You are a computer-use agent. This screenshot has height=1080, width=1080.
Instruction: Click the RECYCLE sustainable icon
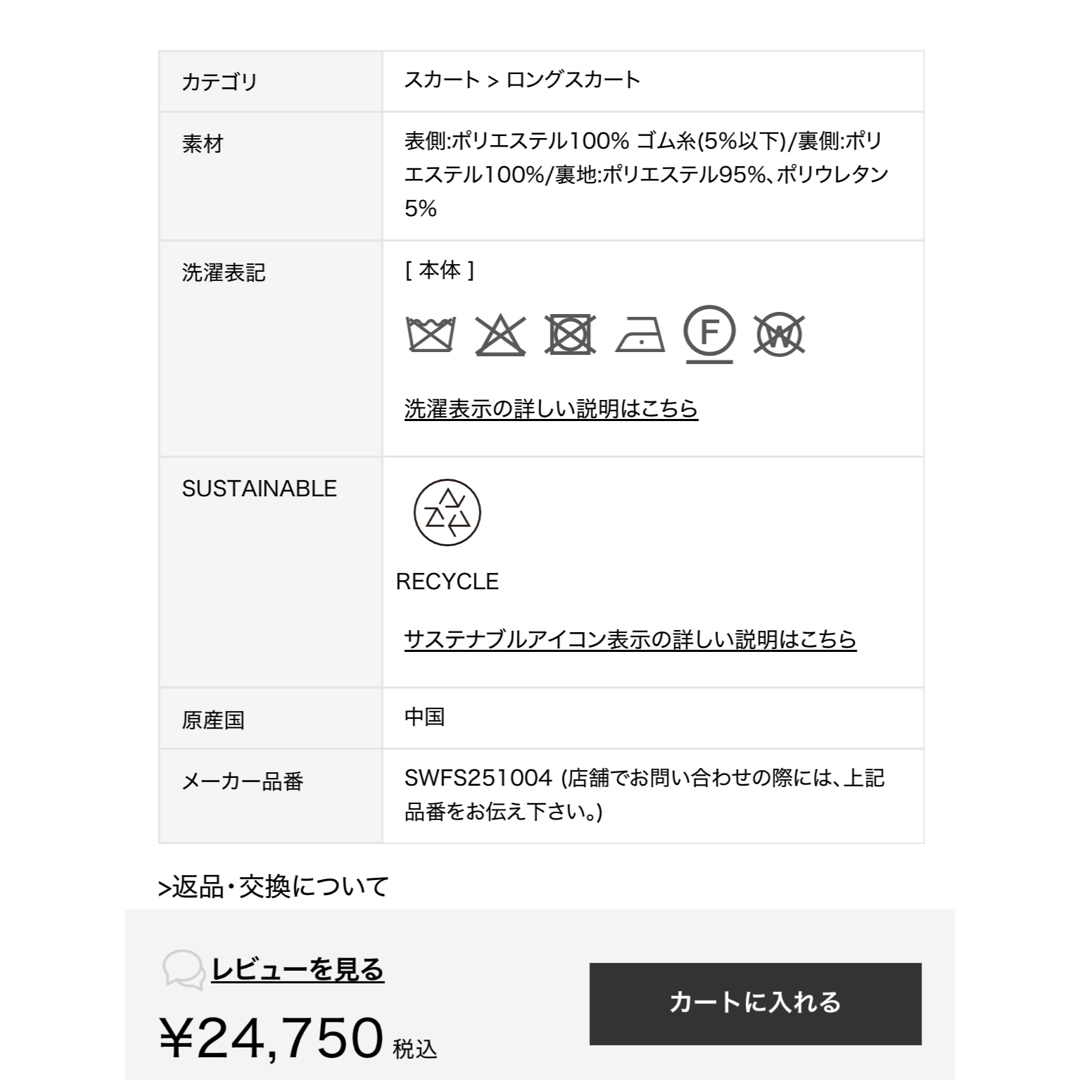(x=447, y=512)
